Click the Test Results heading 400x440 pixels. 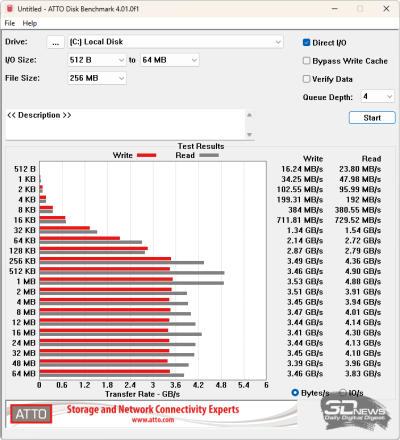201,146
